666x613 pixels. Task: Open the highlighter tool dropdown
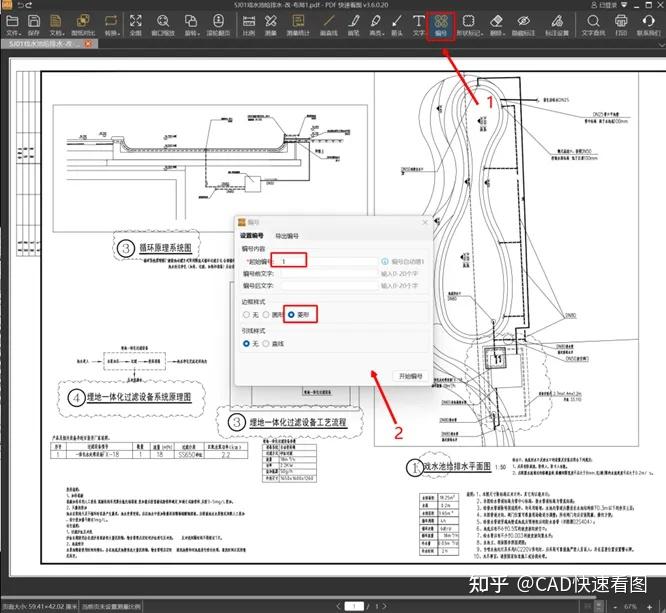[x=376, y=25]
